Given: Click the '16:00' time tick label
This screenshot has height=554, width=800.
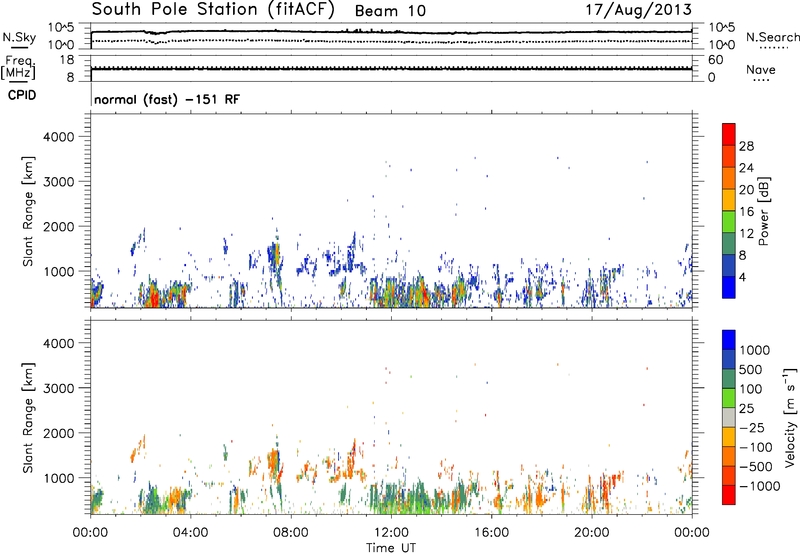Looking at the screenshot, I should (491, 533).
